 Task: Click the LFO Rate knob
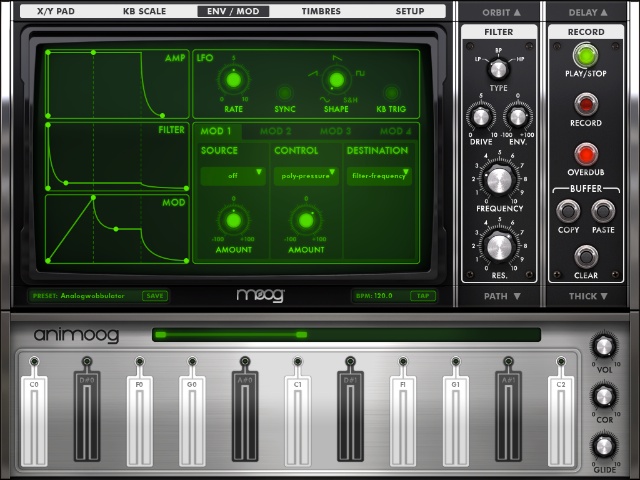[x=233, y=80]
